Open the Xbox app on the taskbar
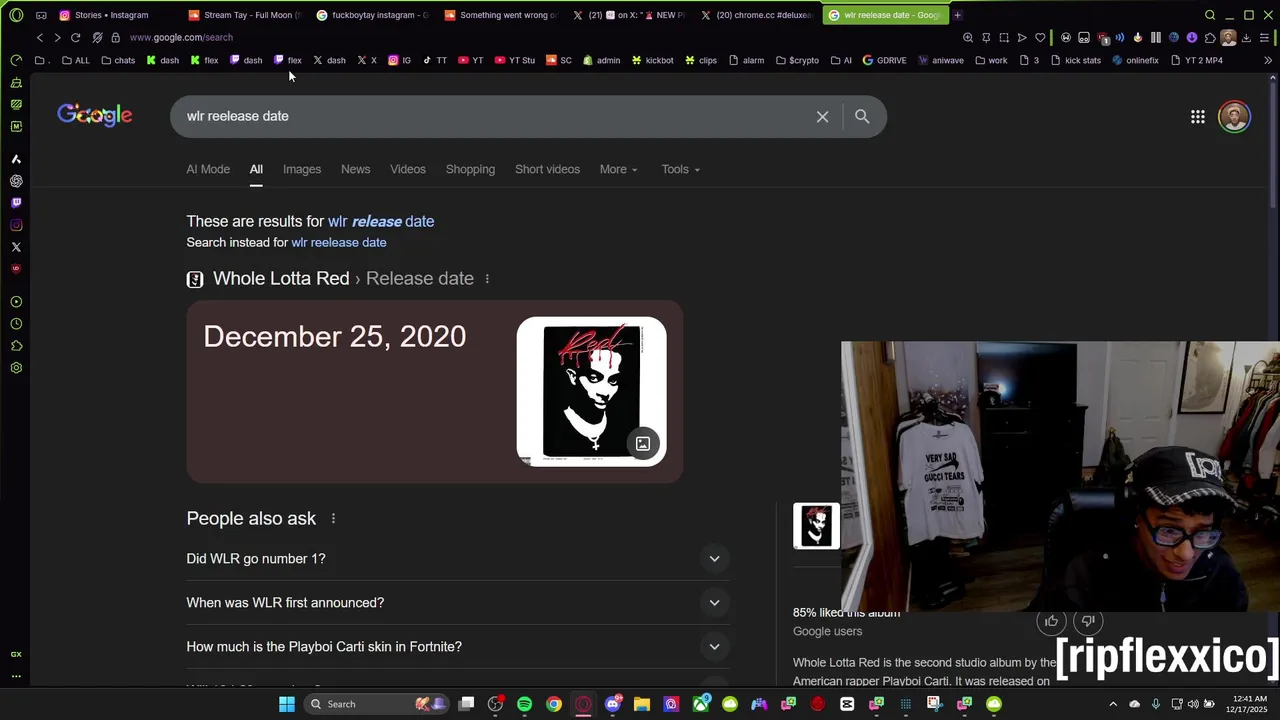Screen dimensions: 1280x720 coord(700,704)
